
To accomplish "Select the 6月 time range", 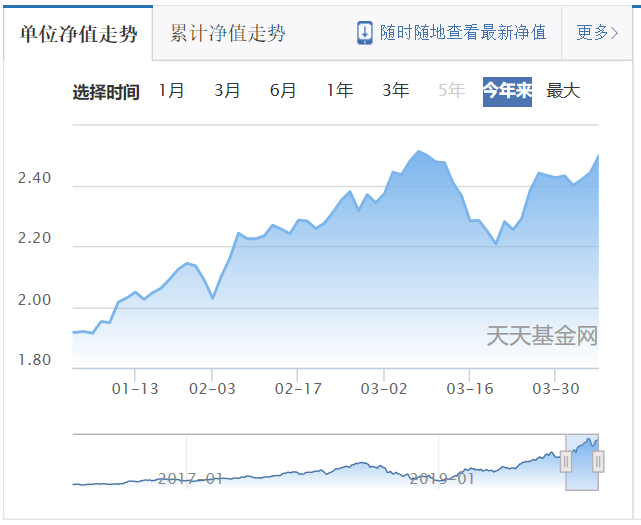I will (x=283, y=90).
